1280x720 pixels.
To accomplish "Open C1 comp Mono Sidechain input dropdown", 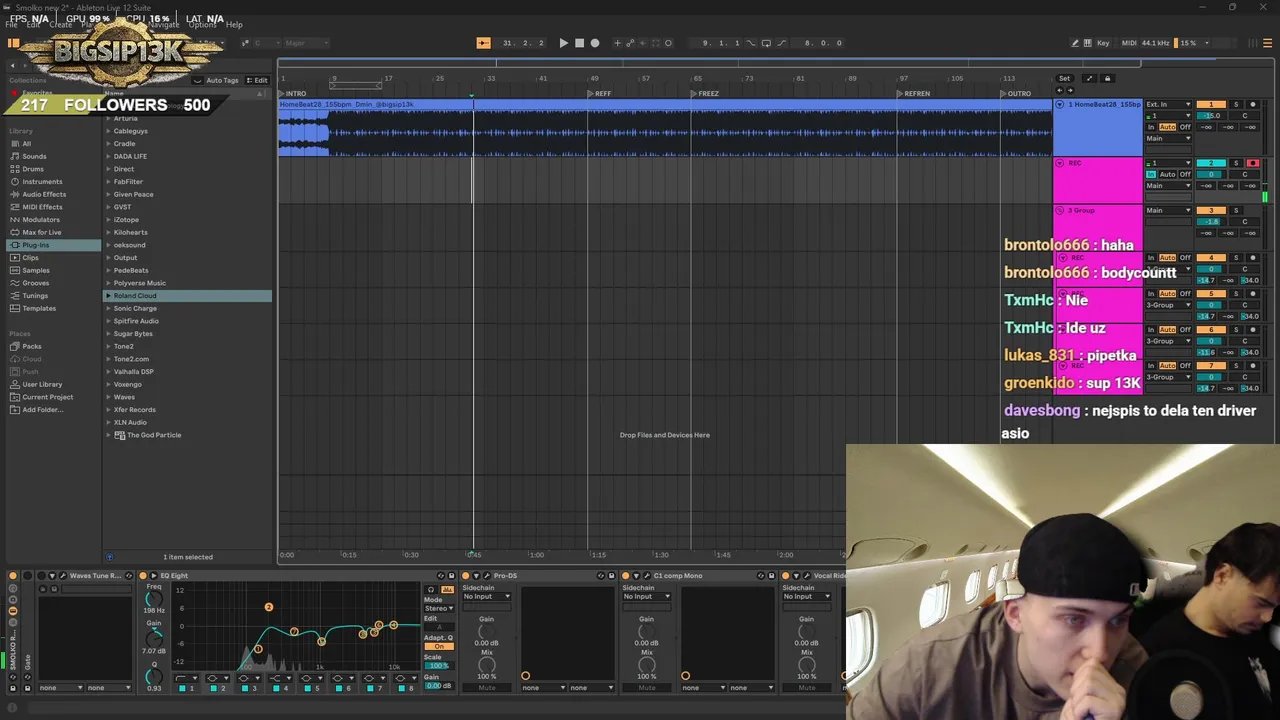I will [x=646, y=597].
